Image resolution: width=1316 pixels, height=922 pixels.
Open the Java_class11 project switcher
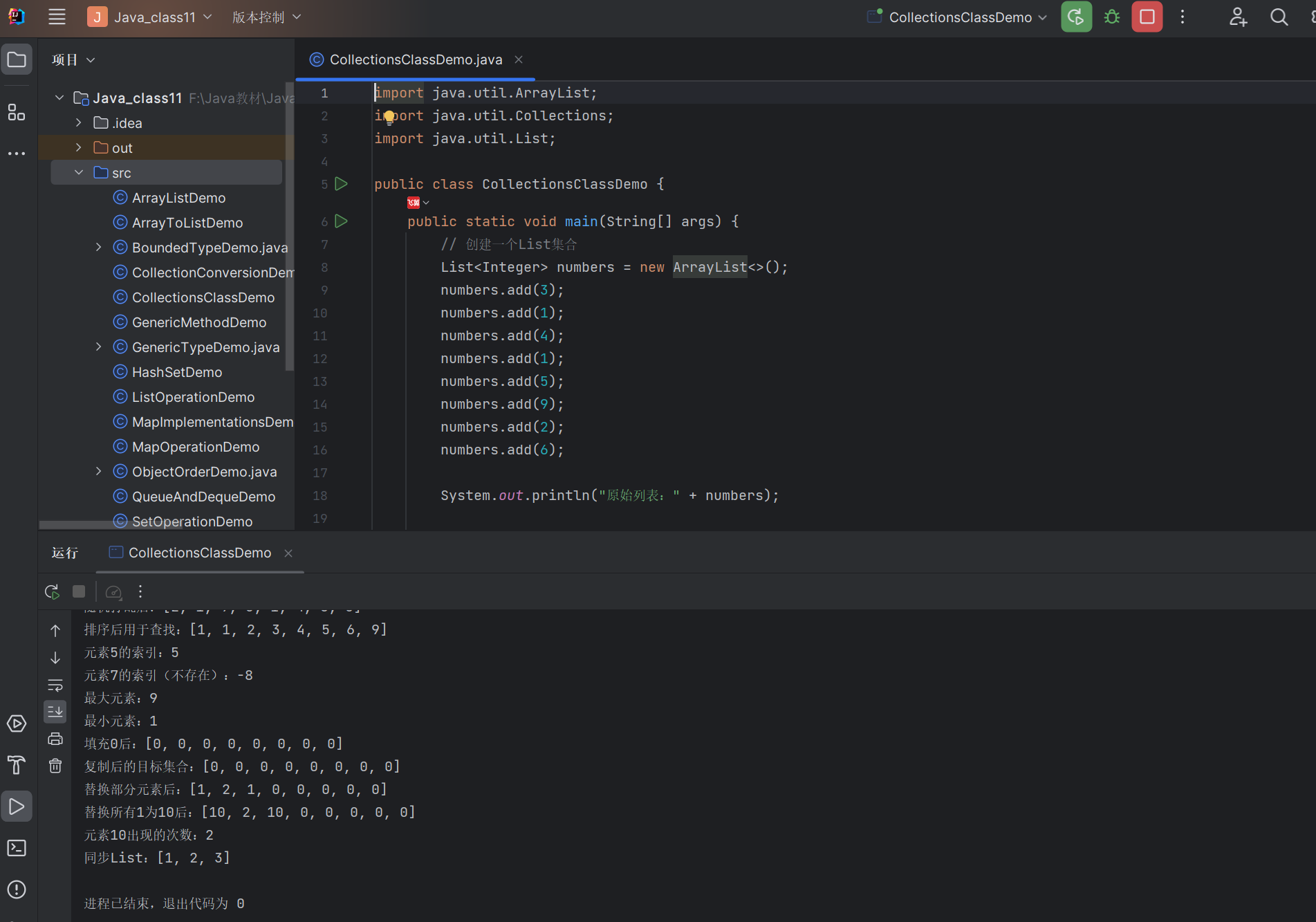tap(151, 17)
